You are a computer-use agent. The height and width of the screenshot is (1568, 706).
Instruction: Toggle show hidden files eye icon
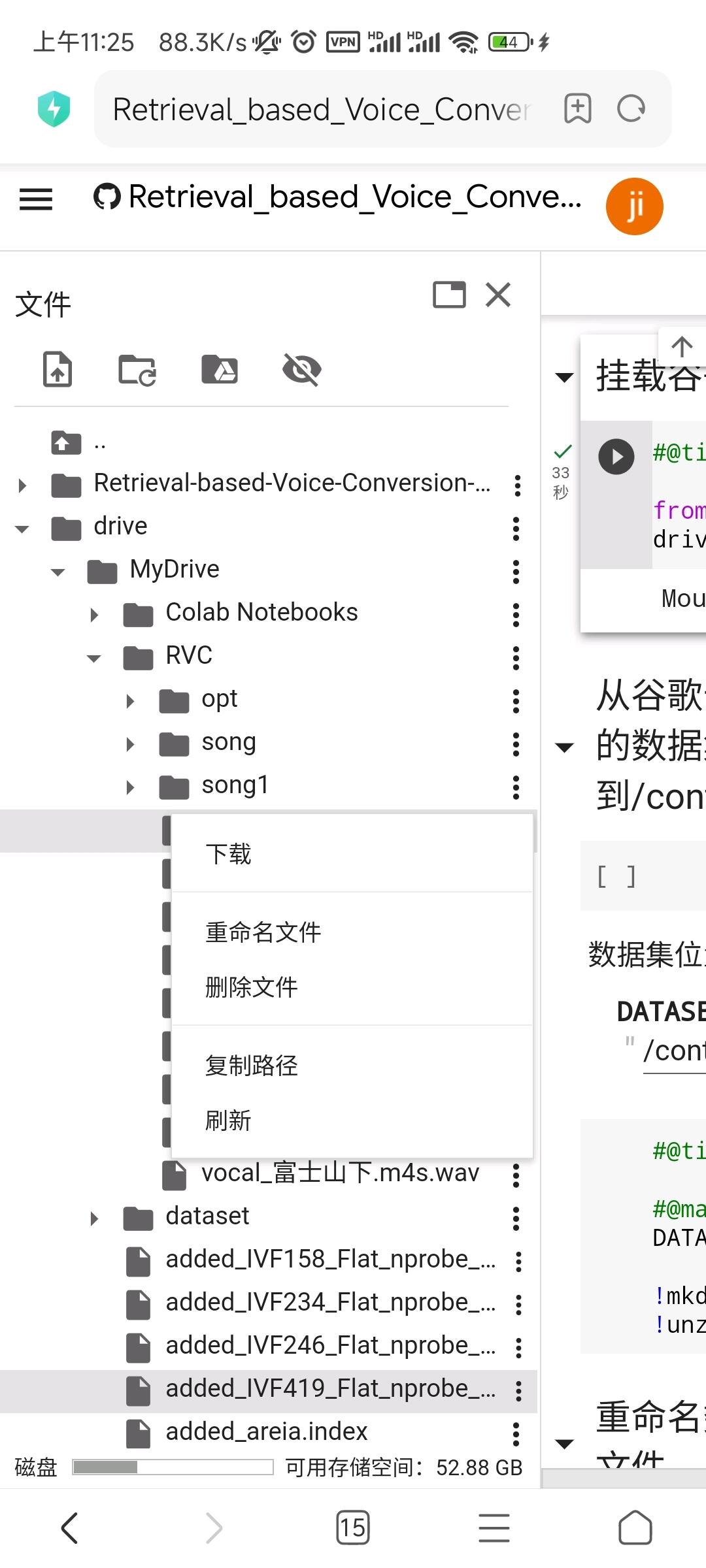point(301,370)
